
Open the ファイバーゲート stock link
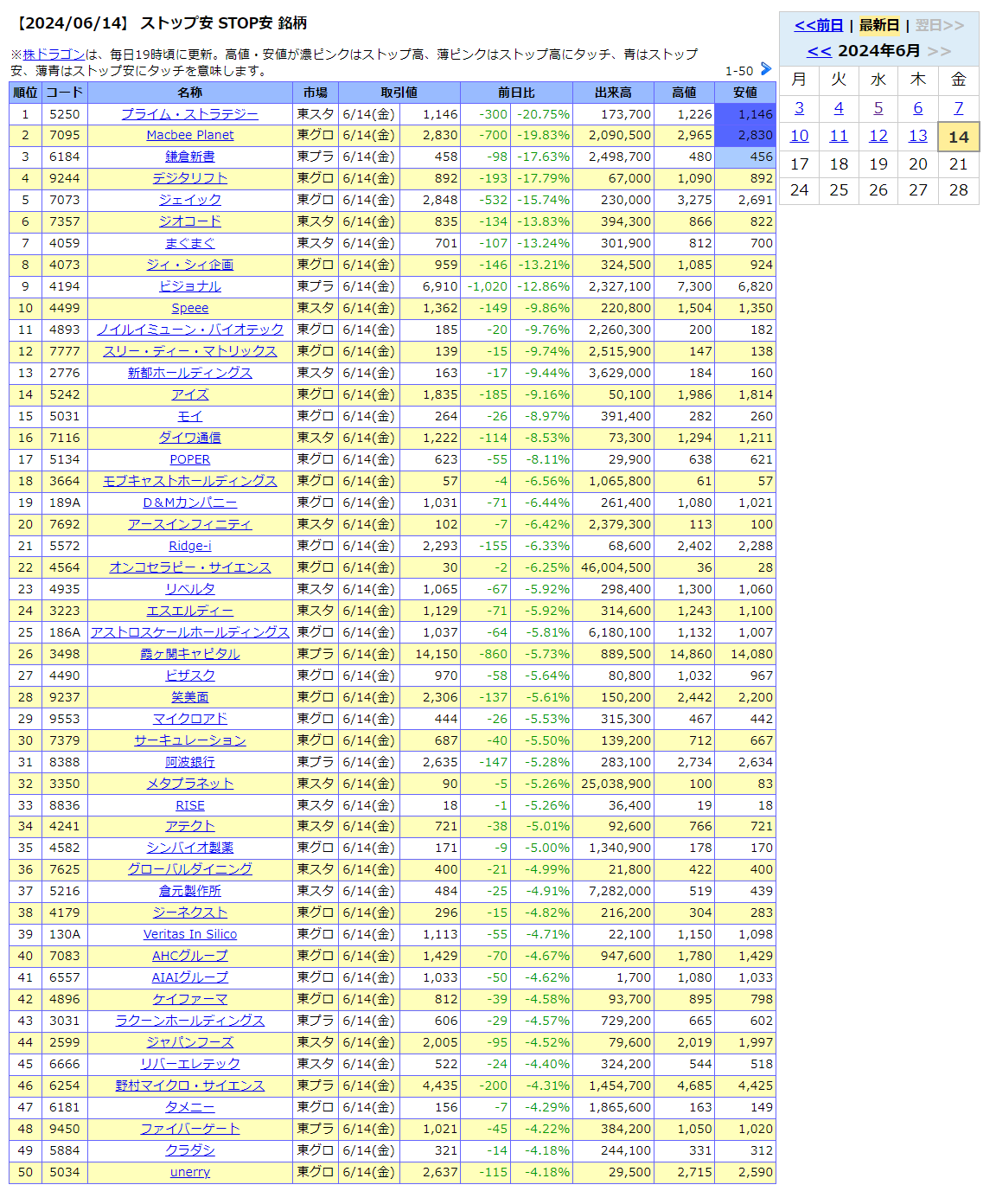[x=190, y=1130]
